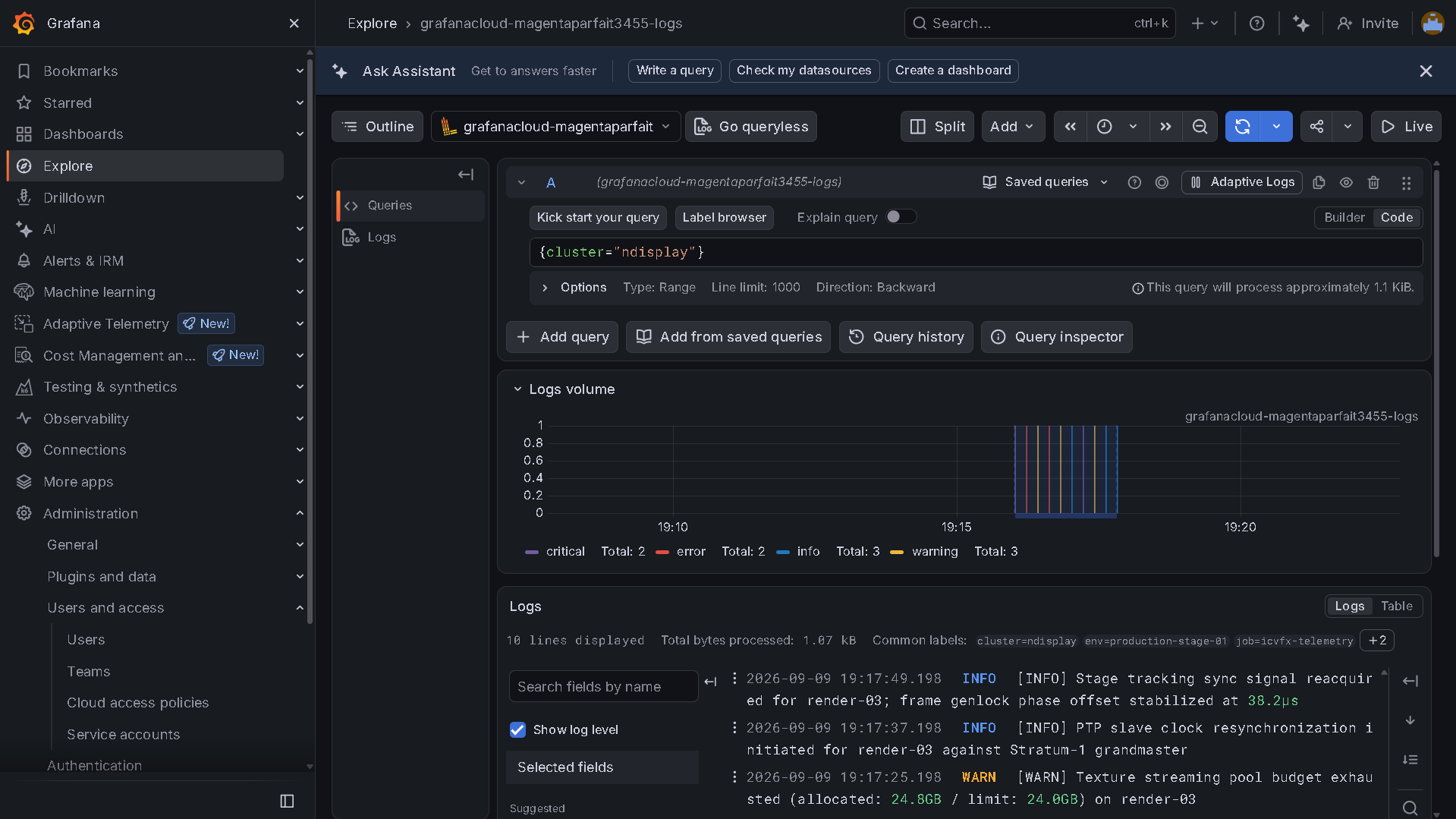
Task: Select Queries in the outline panel
Action: tap(410, 206)
